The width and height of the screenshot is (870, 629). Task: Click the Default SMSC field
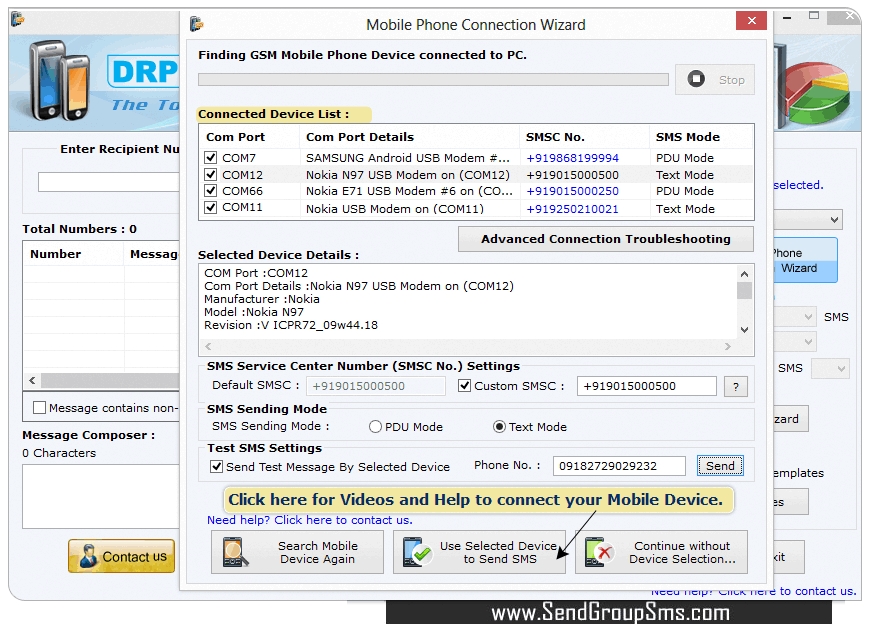point(376,386)
